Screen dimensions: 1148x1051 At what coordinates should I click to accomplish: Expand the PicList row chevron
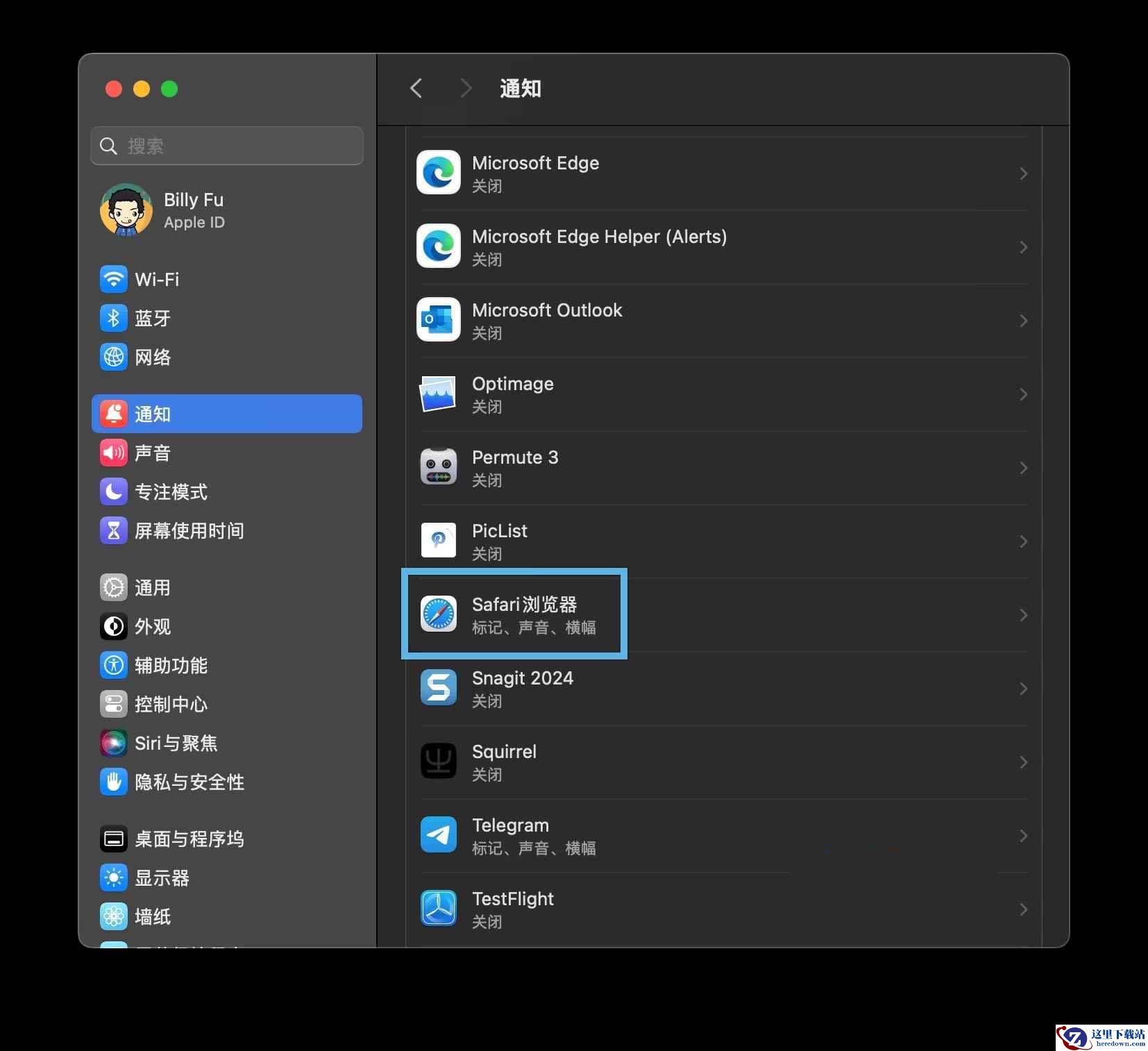1024,541
